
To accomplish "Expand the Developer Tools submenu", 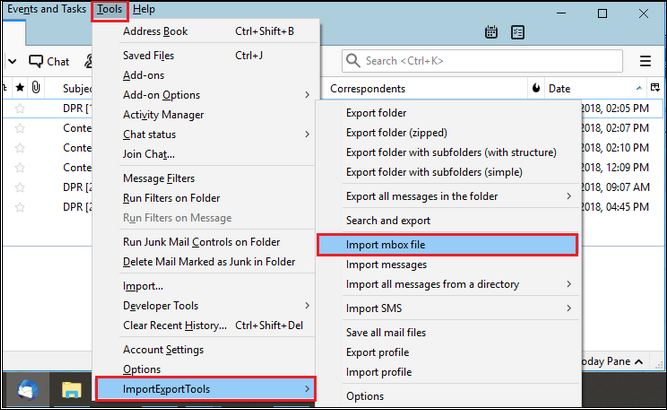I will (x=206, y=306).
